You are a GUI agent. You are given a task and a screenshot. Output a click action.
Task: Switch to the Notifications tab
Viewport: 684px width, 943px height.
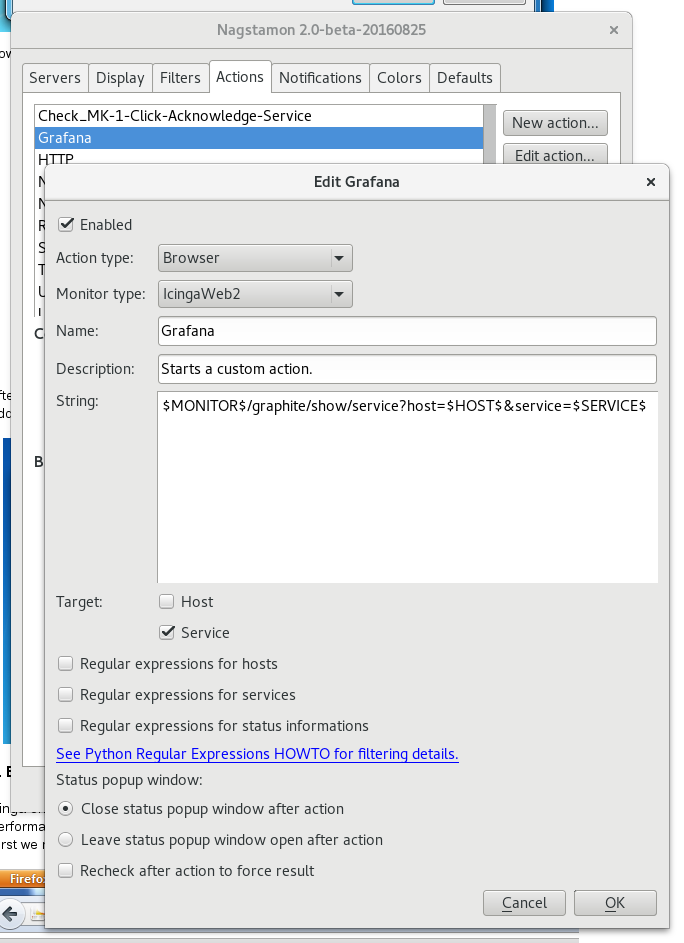(x=320, y=78)
